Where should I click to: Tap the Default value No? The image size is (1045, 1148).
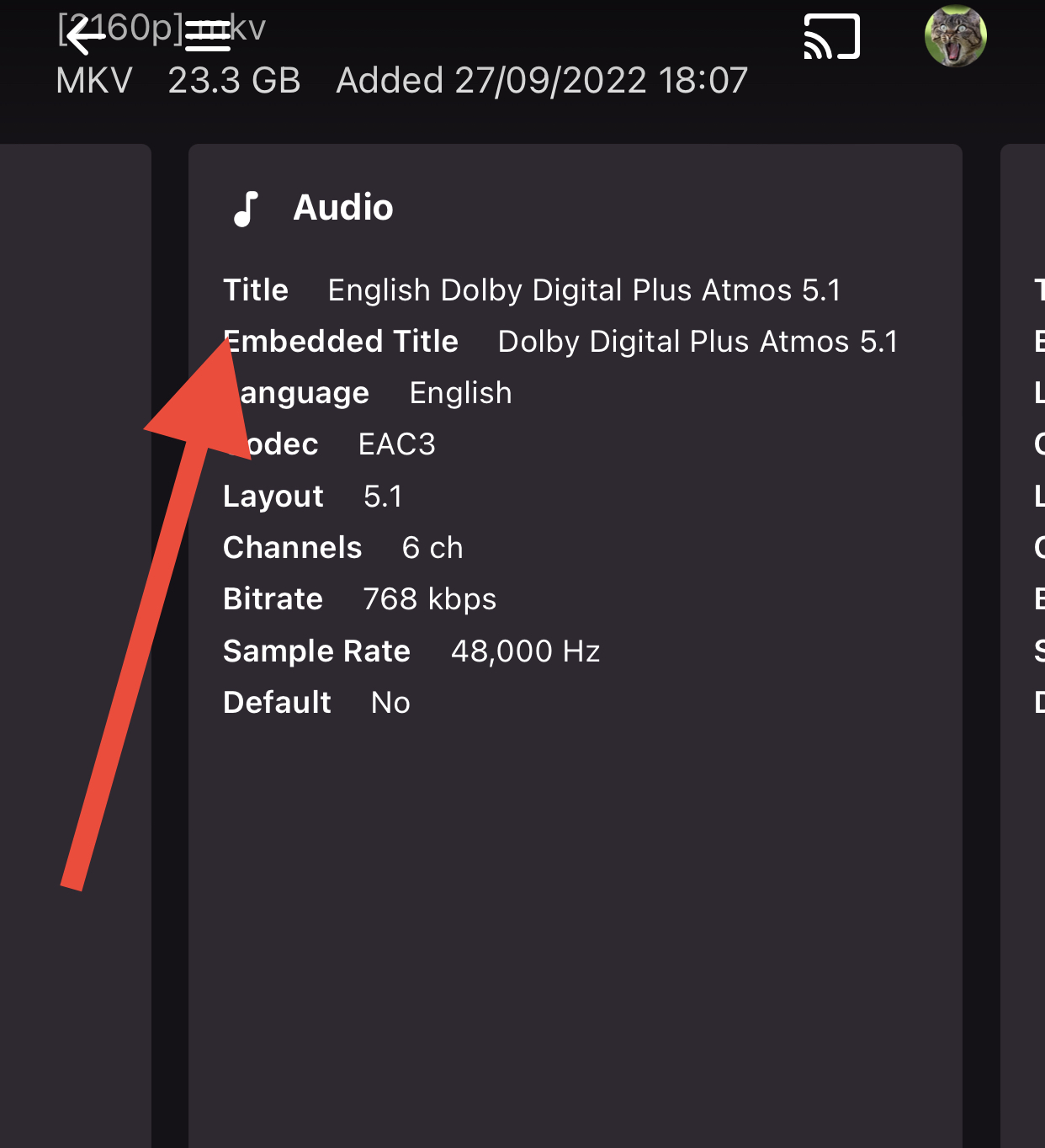[x=390, y=703]
